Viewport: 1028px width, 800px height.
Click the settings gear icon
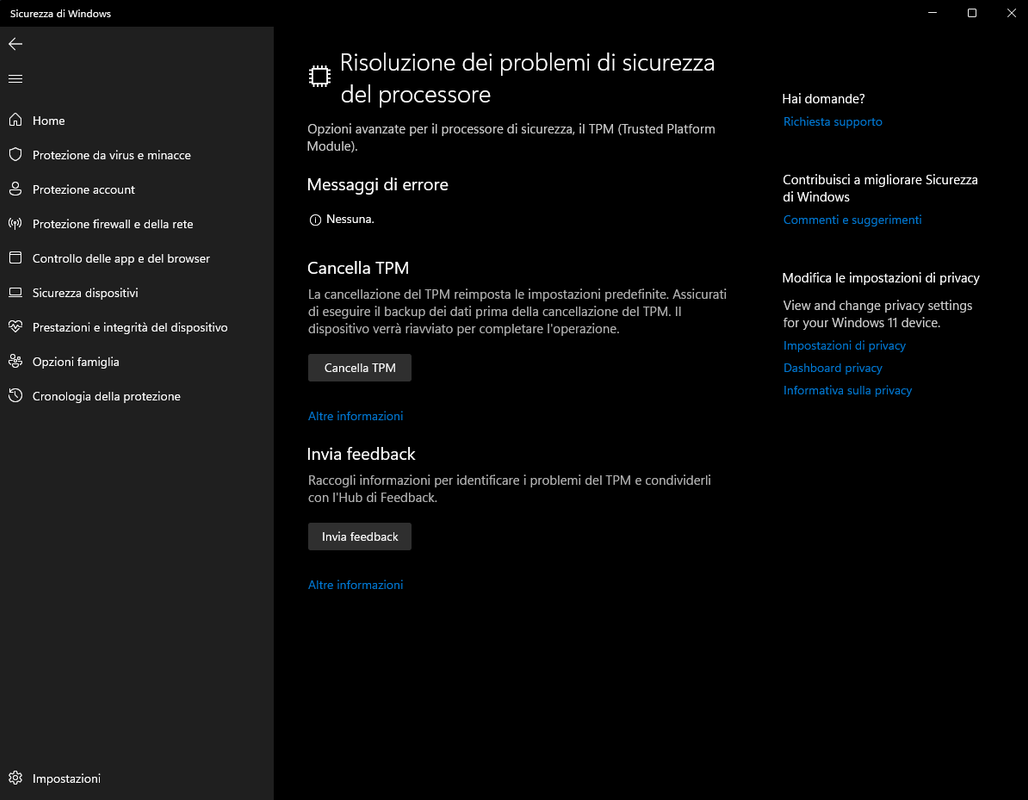pyautogui.click(x=15, y=778)
